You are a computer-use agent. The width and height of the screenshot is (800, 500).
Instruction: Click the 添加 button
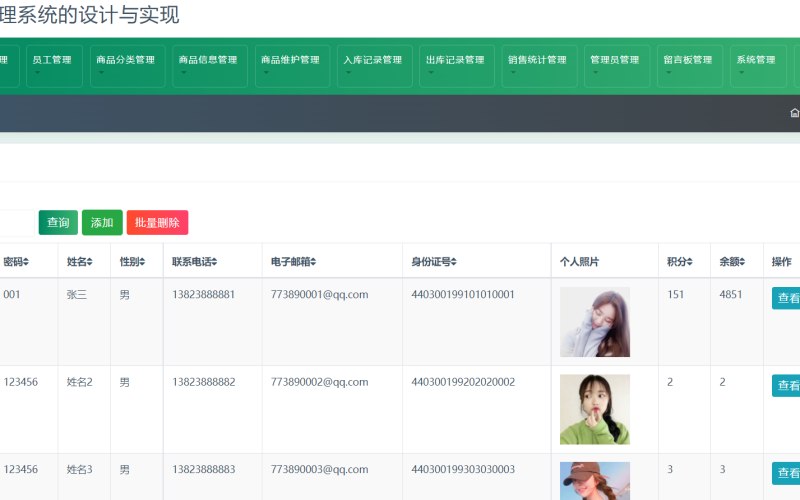pyautogui.click(x=102, y=222)
